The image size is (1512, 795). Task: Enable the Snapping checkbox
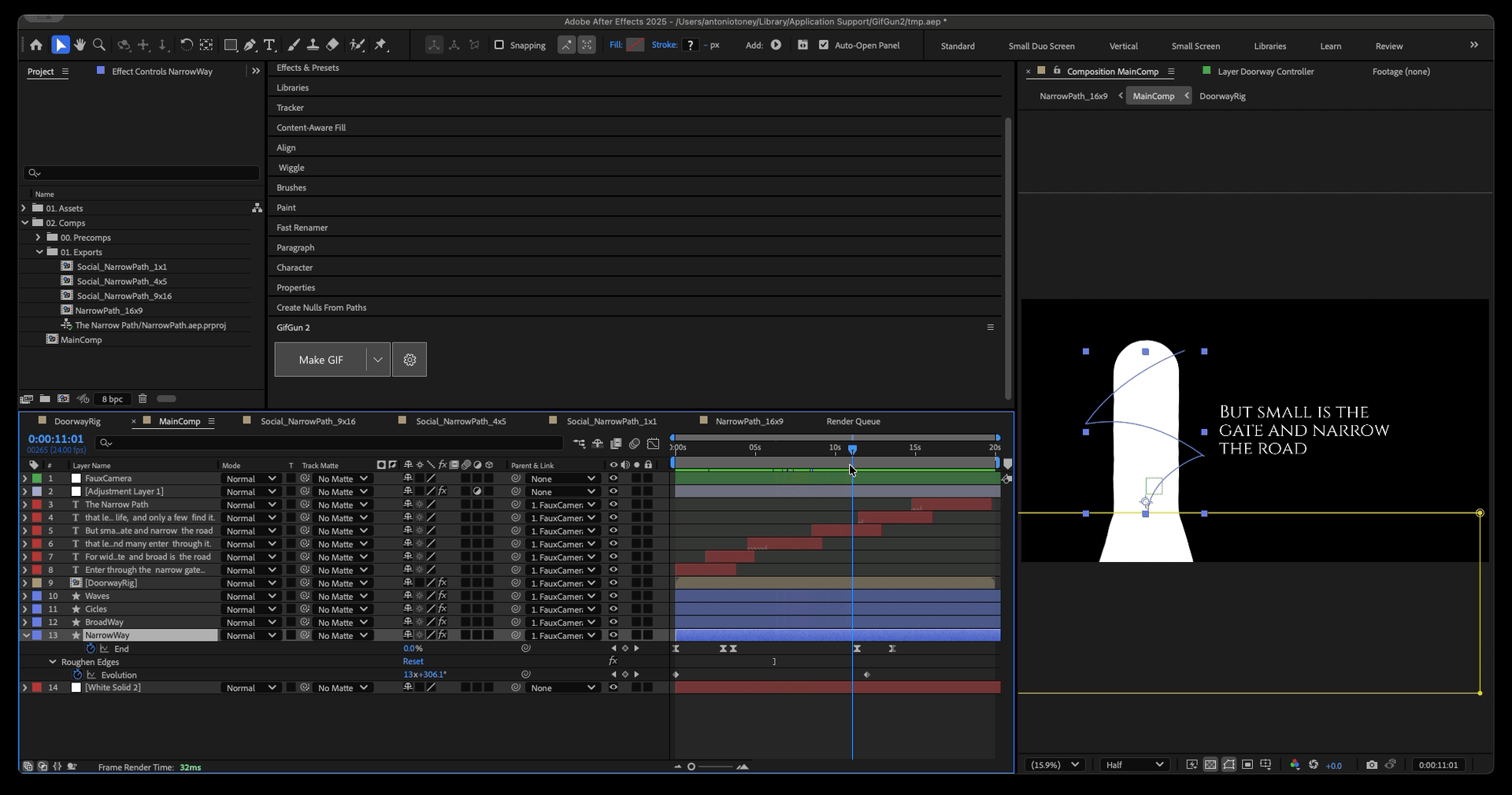[499, 45]
